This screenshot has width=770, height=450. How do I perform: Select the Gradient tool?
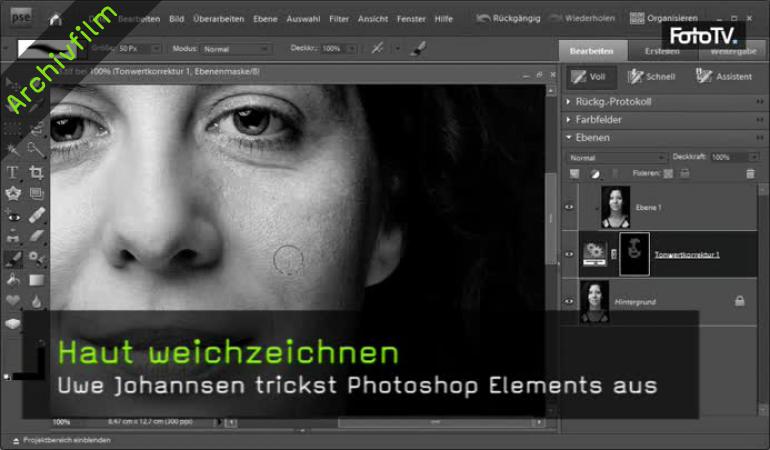[x=36, y=280]
